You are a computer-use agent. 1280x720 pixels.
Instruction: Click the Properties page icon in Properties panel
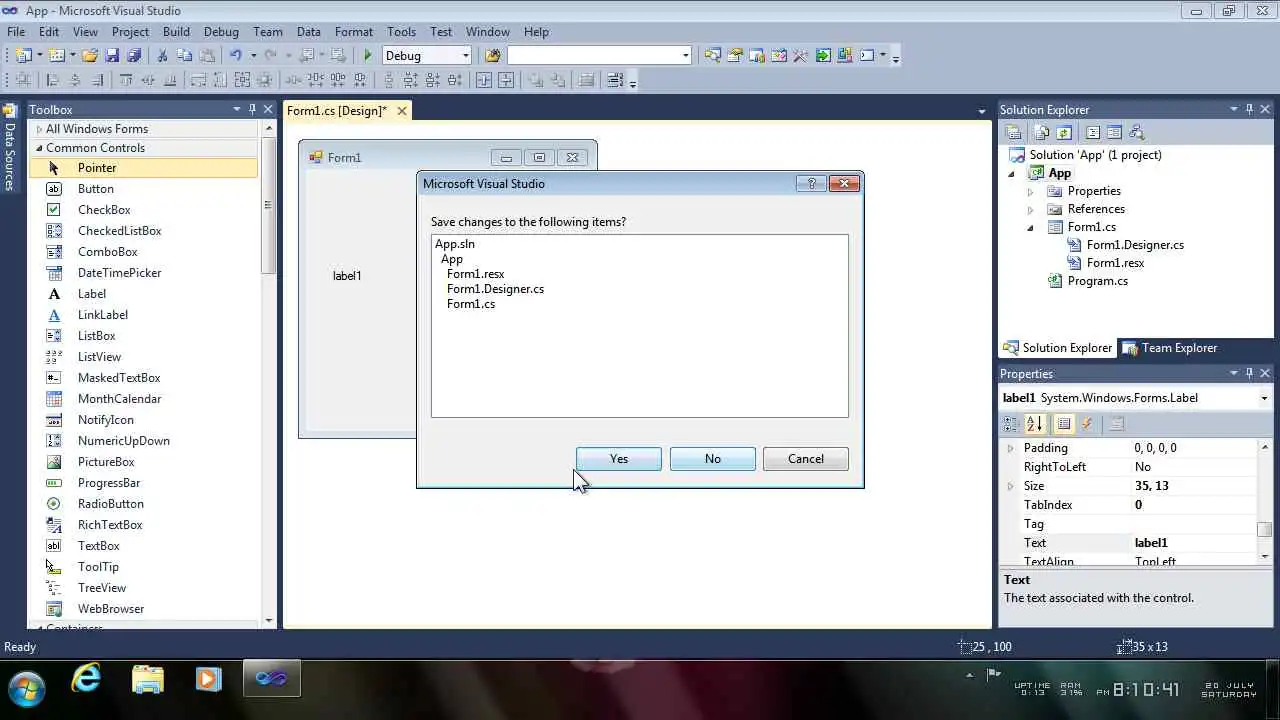tap(1117, 424)
